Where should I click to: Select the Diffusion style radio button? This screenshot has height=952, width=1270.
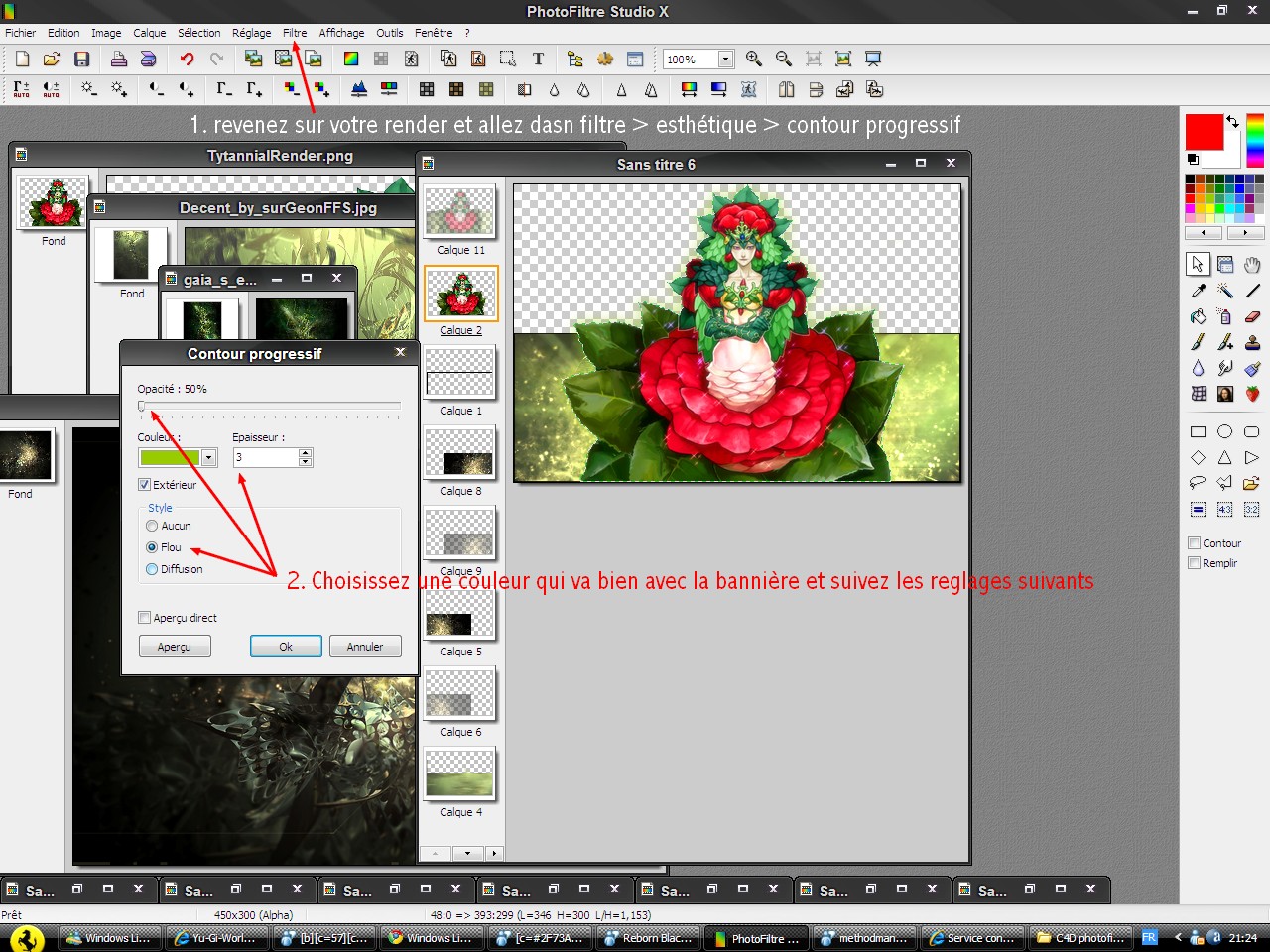[x=152, y=569]
